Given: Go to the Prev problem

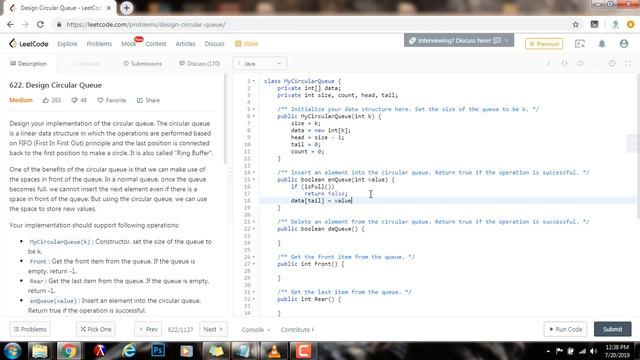Looking at the screenshot, I should tap(148, 329).
